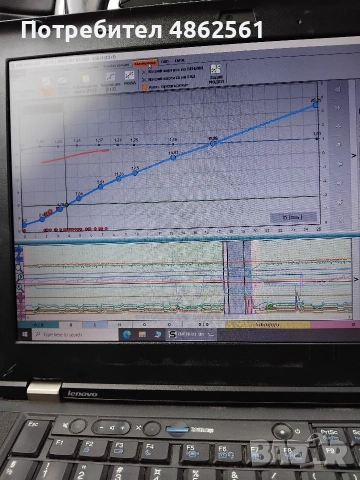Click the pink status bar cell
This screenshot has width=360, height=480.
(x=335, y=324)
